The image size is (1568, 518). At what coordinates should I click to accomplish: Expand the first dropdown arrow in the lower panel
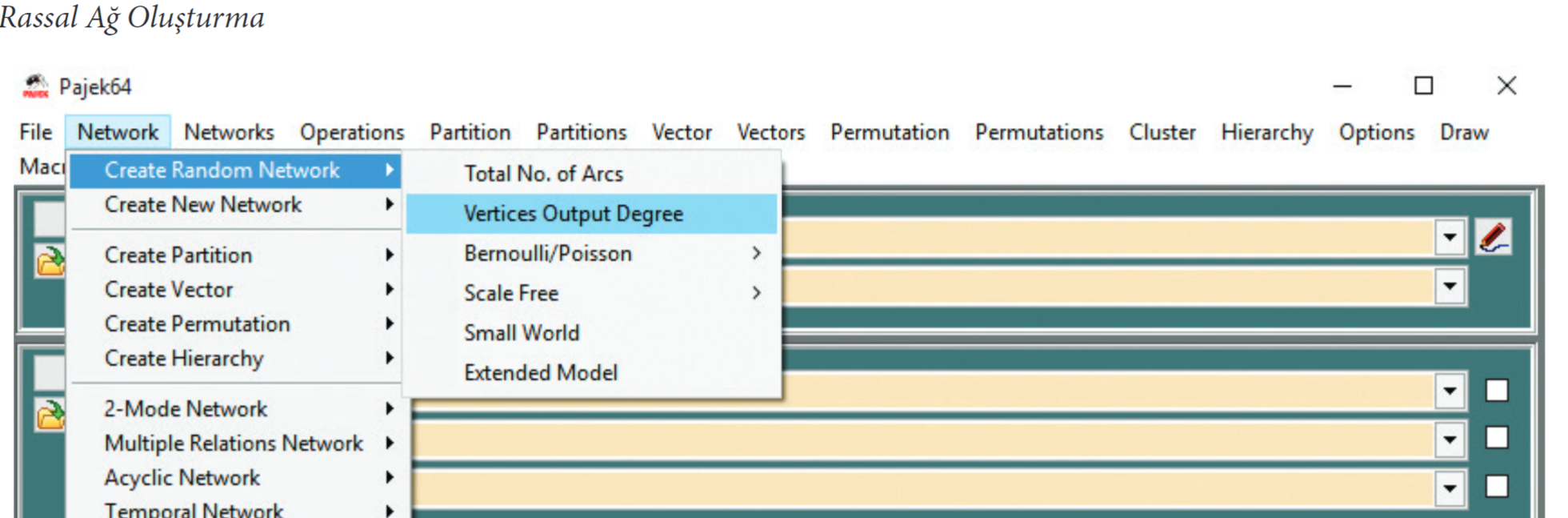coord(1449,392)
